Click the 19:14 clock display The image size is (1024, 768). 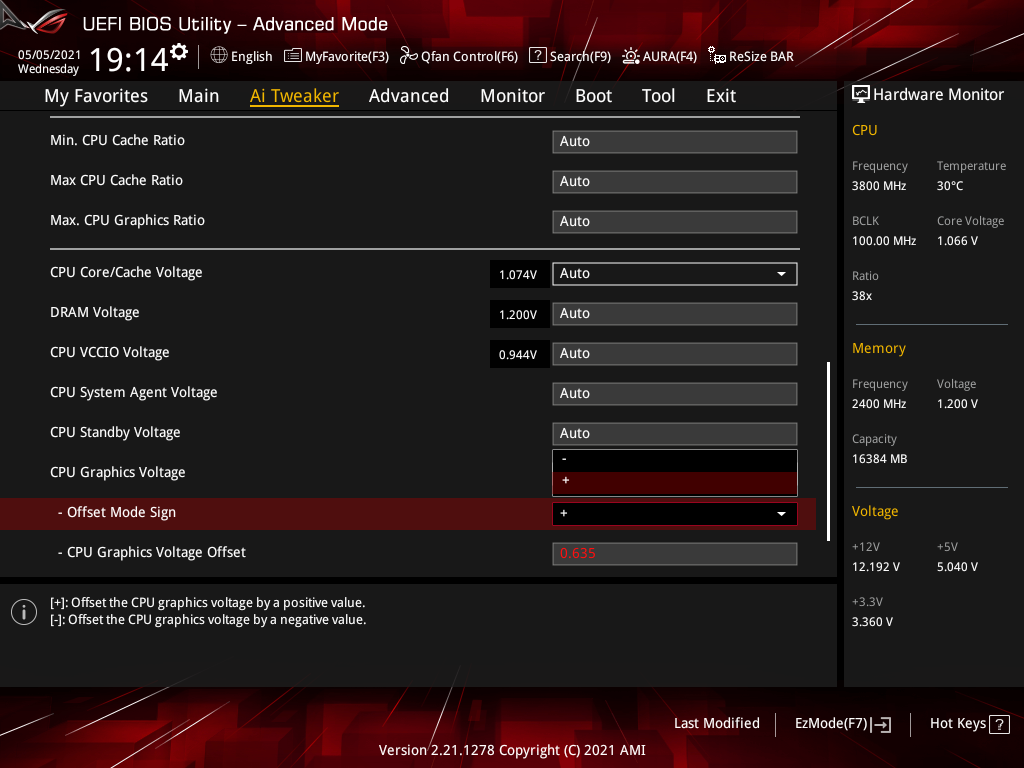click(x=129, y=59)
